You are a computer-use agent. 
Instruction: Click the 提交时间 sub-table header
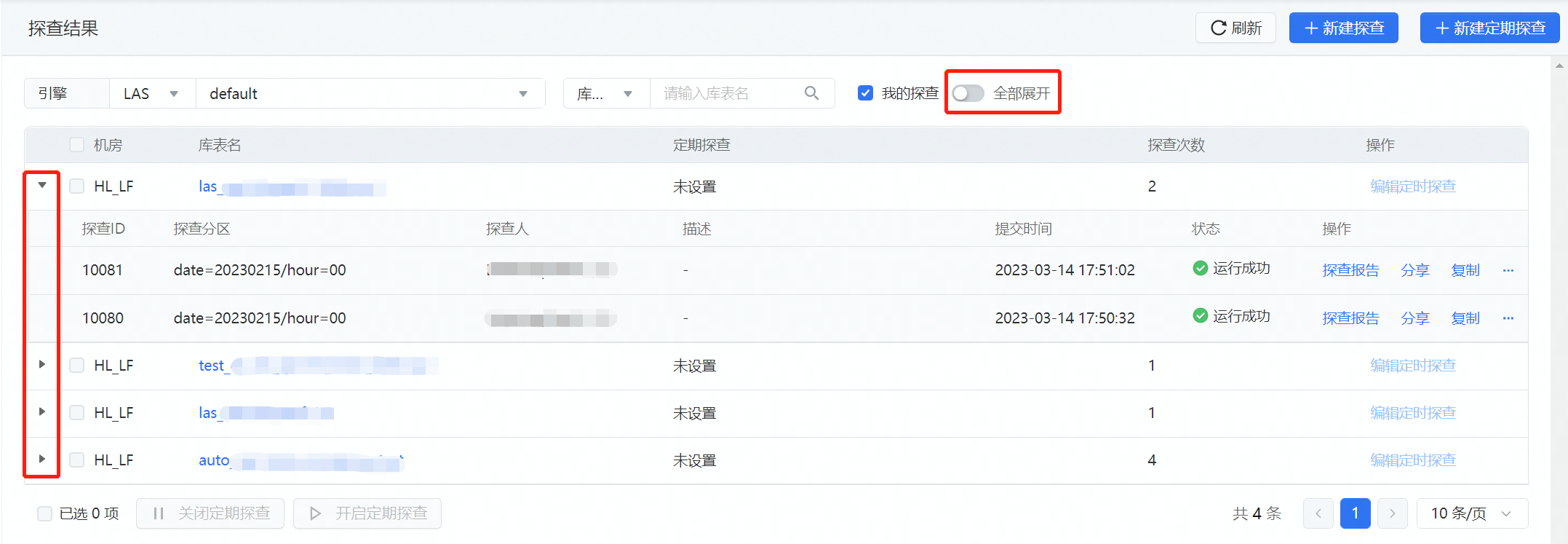click(x=1023, y=229)
